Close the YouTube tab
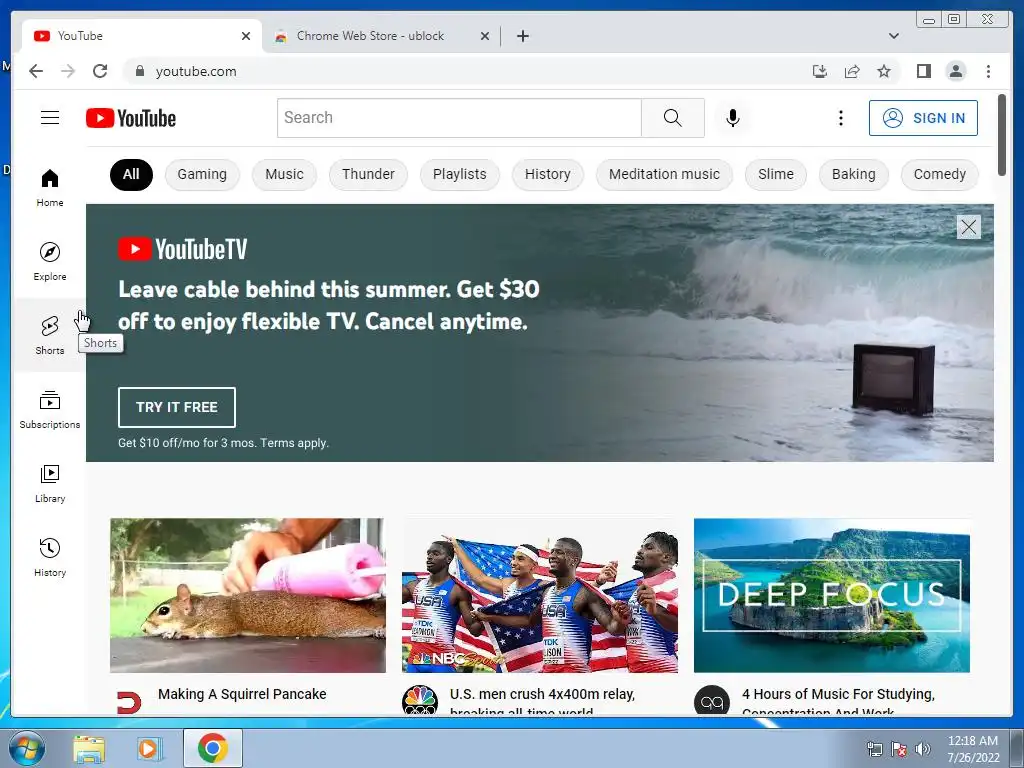 point(246,36)
